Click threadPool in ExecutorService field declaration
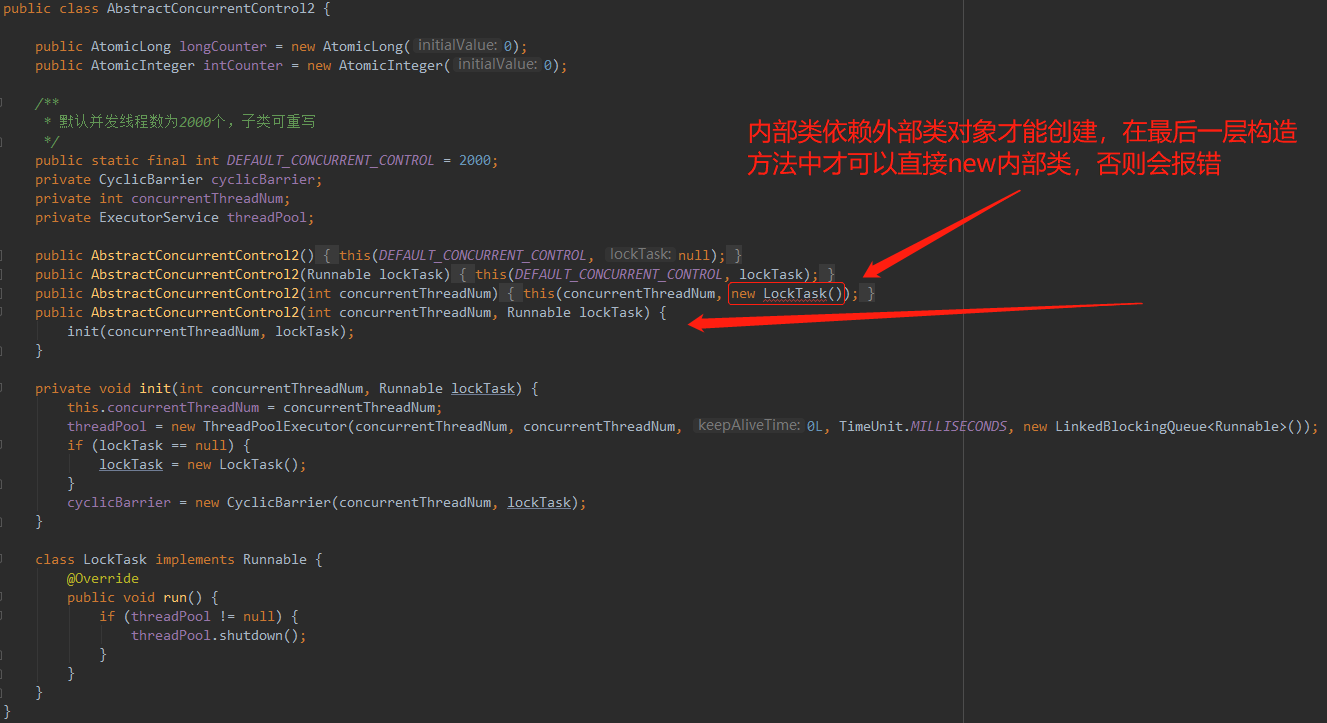Screen dimensions: 1327x723 [x=267, y=217]
